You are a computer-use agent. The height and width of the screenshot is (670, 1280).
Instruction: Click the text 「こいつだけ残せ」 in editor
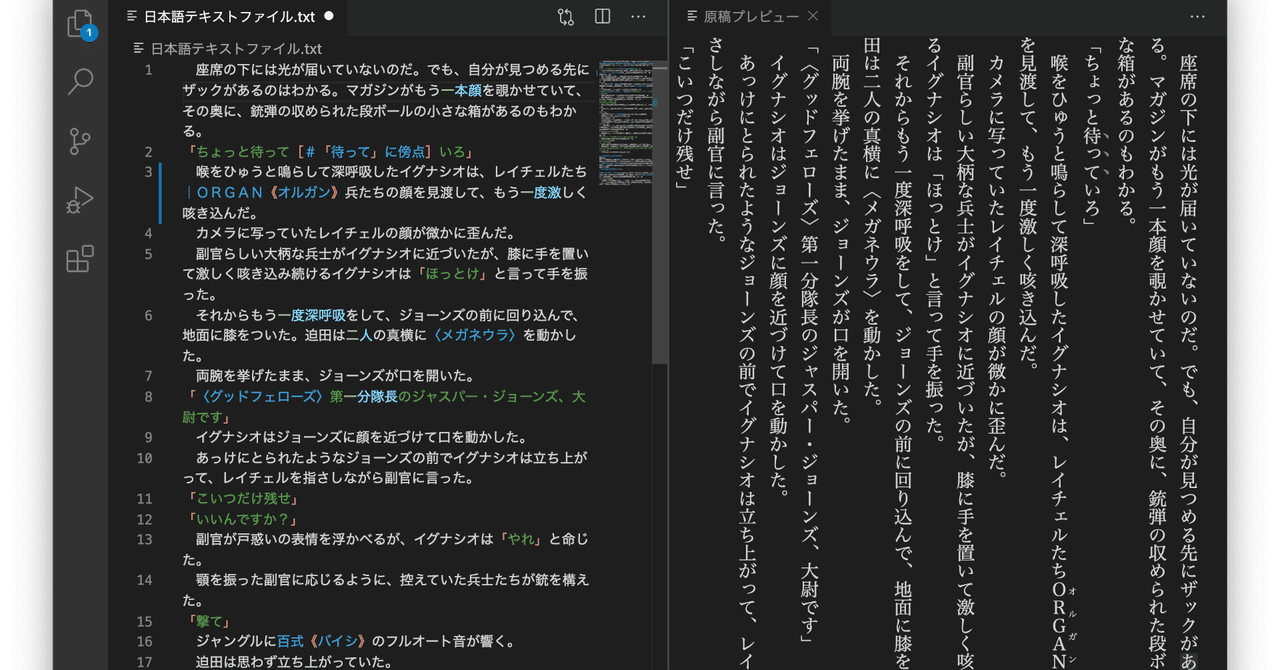243,499
